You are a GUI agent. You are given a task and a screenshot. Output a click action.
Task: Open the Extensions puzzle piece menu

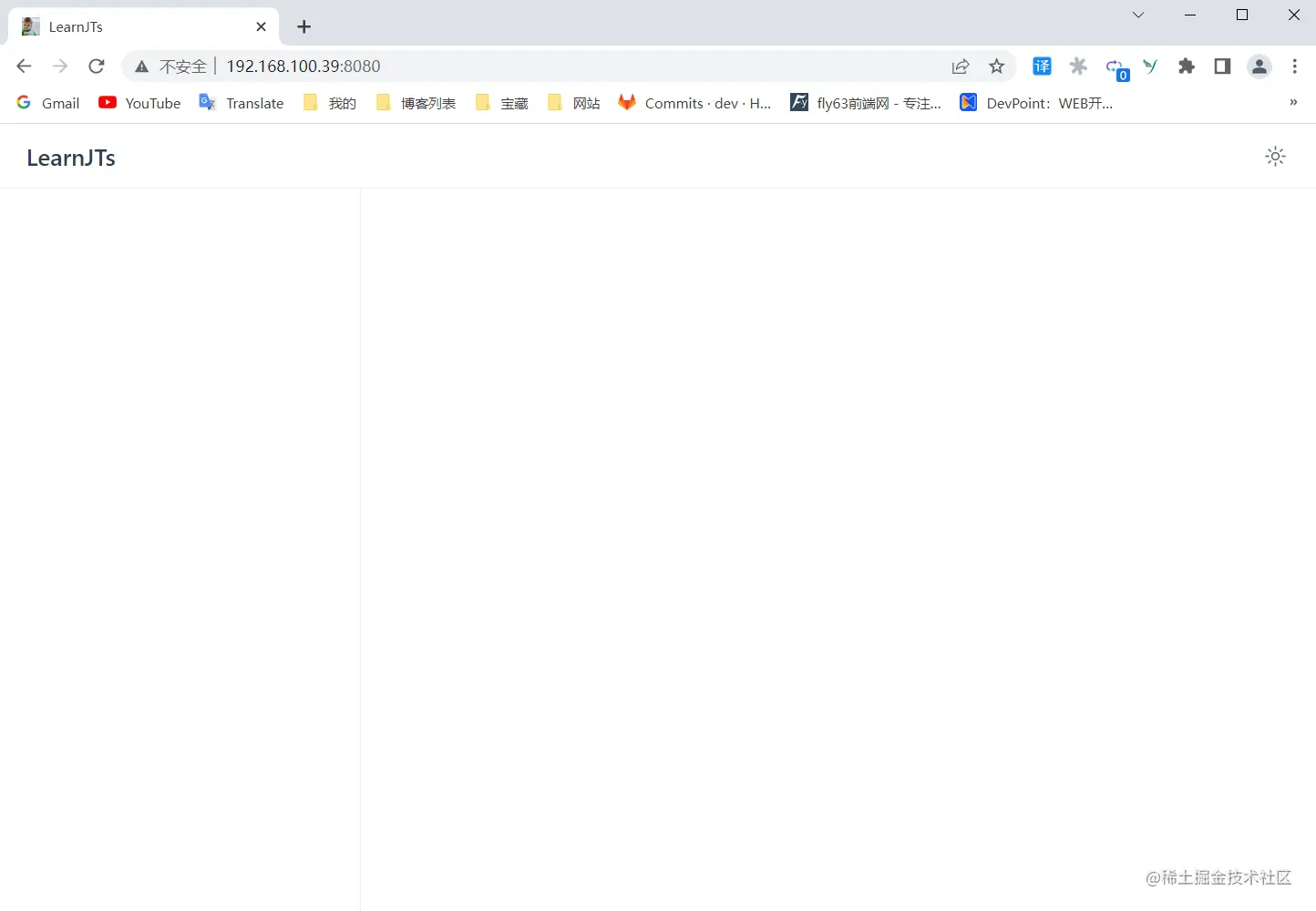coord(1187,67)
